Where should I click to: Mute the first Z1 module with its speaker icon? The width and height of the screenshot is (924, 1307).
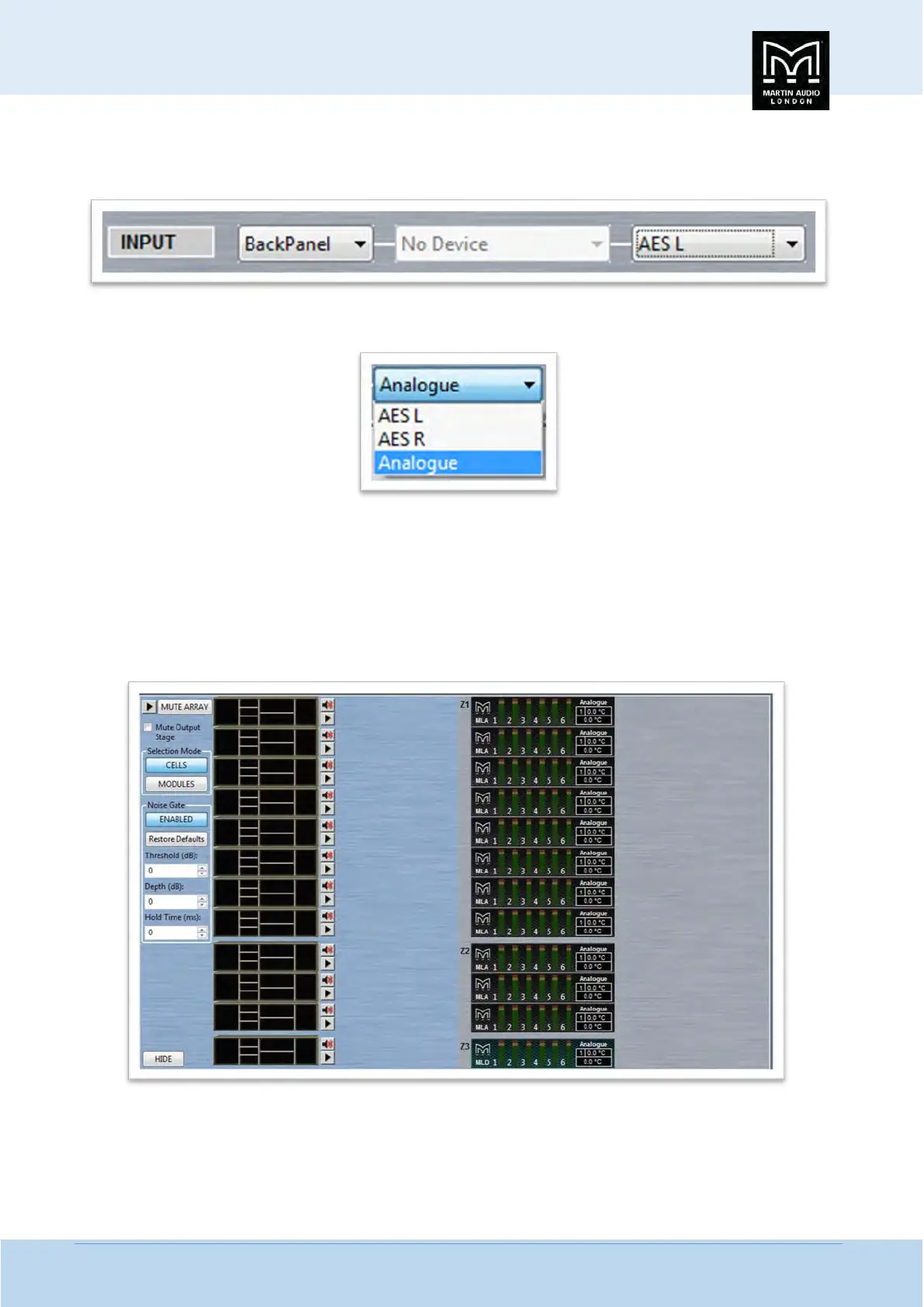(328, 705)
